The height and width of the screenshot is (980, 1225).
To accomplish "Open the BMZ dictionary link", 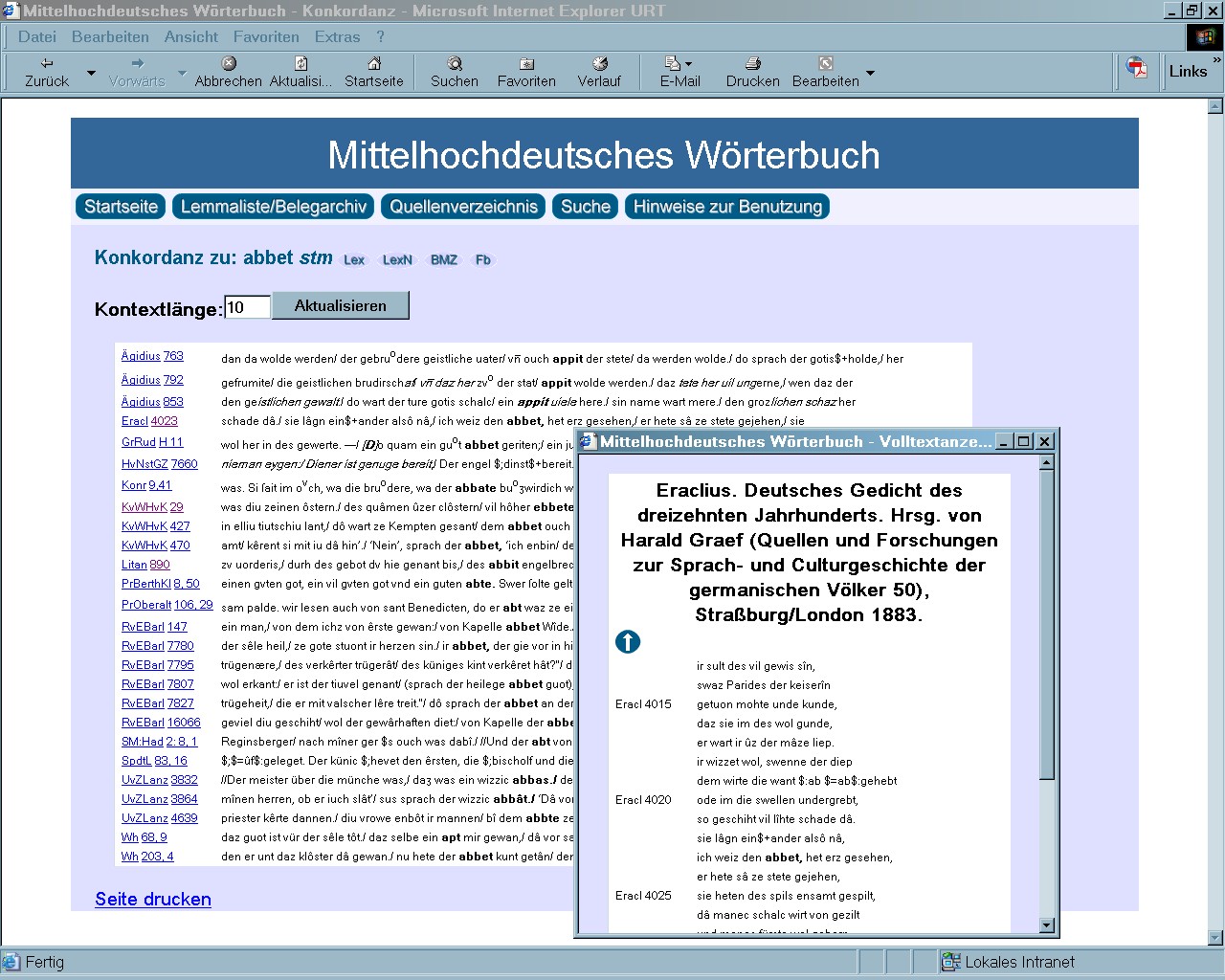I will 444,259.
